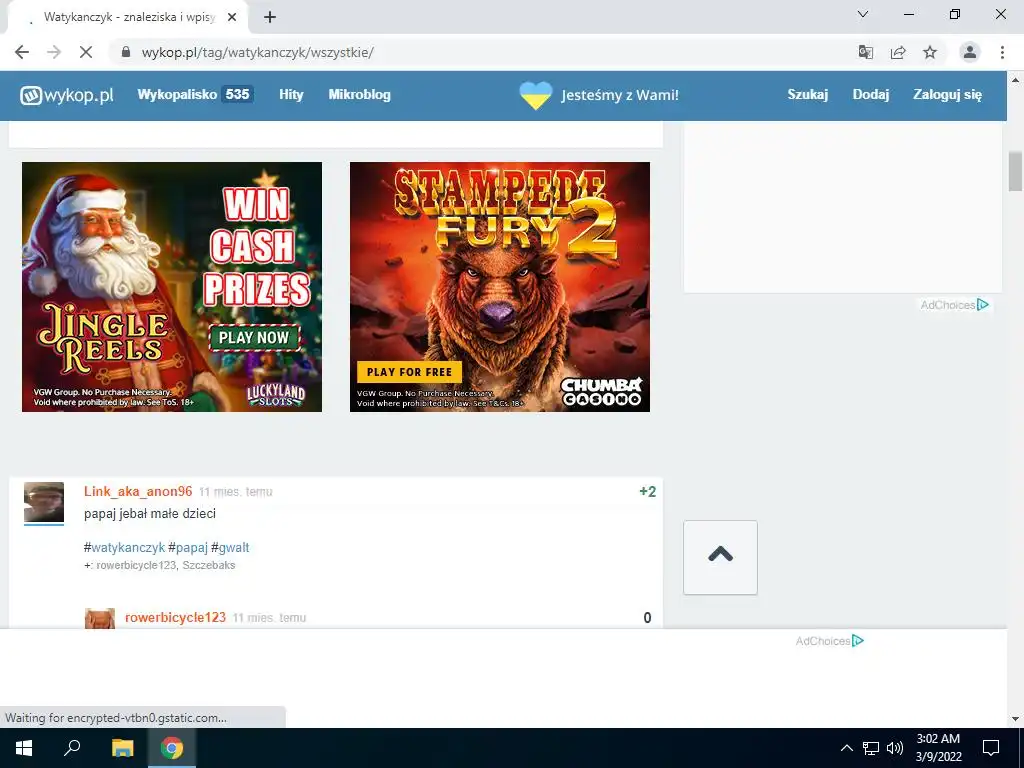The height and width of the screenshot is (768, 1024).
Task: Open the Hity section
Action: pos(291,95)
